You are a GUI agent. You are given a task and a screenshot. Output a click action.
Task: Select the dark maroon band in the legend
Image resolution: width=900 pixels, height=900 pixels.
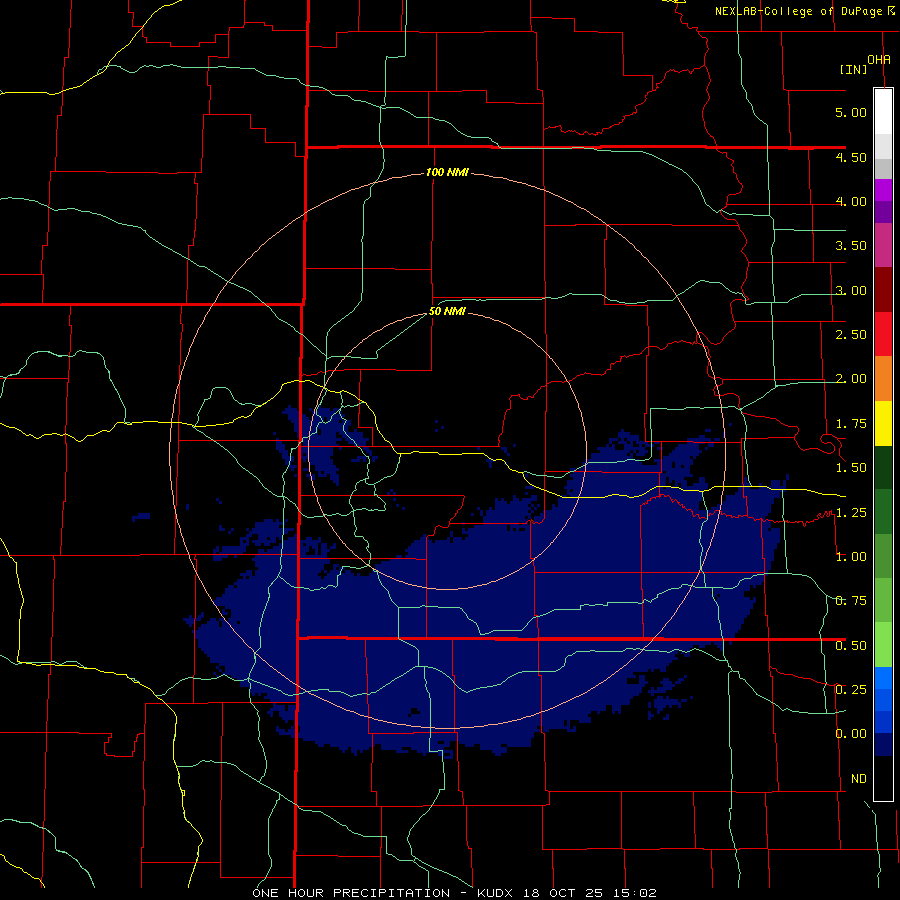883,290
